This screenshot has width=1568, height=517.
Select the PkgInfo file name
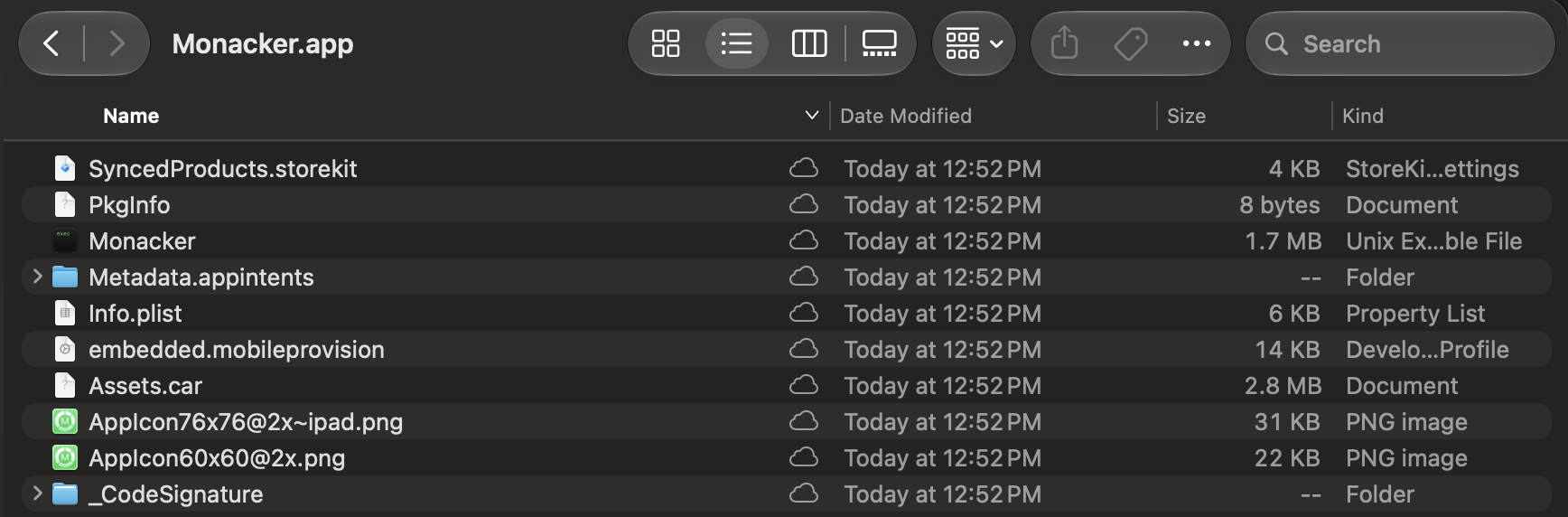click(x=129, y=205)
